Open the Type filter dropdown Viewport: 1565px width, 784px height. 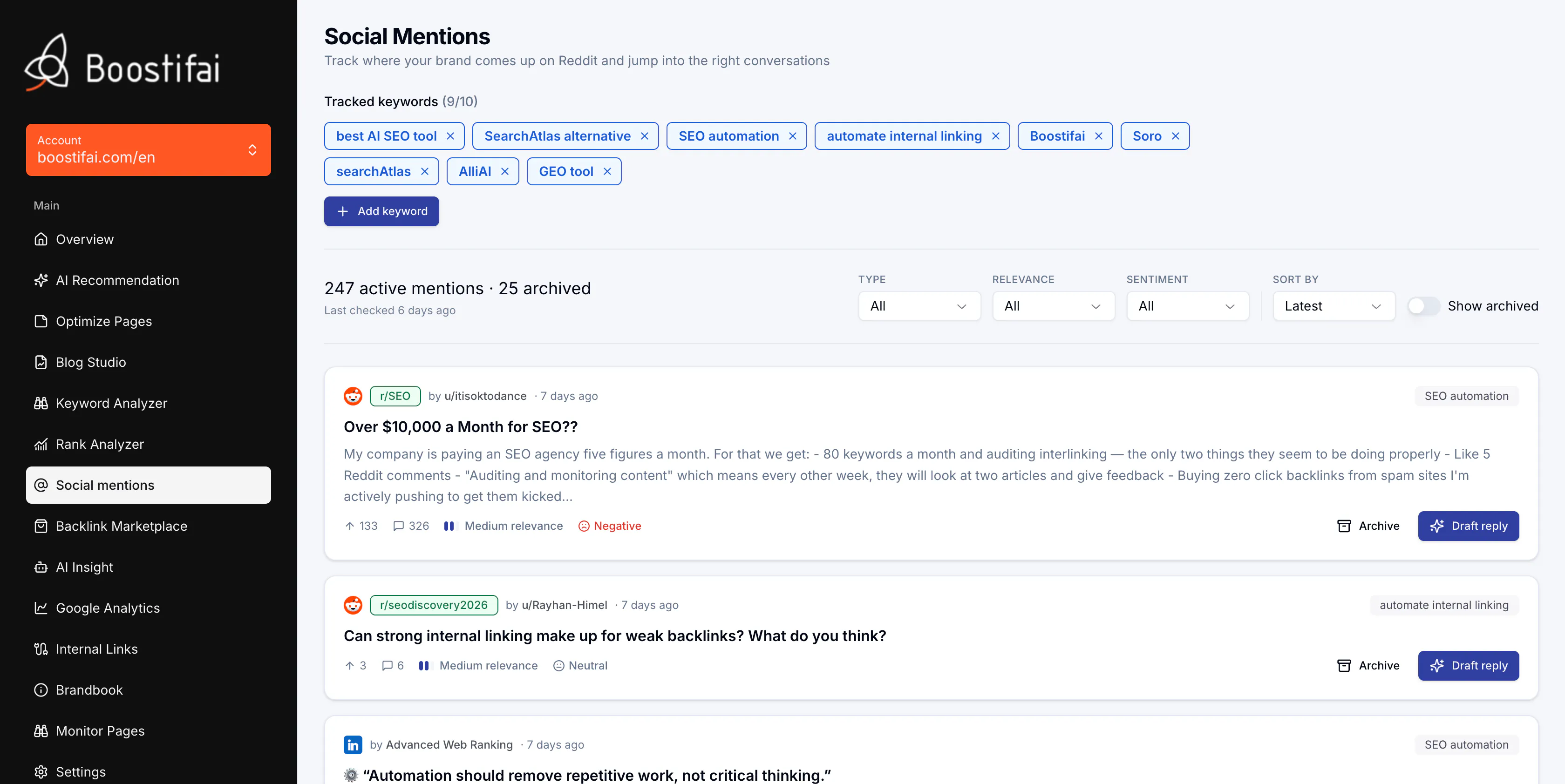(x=919, y=306)
